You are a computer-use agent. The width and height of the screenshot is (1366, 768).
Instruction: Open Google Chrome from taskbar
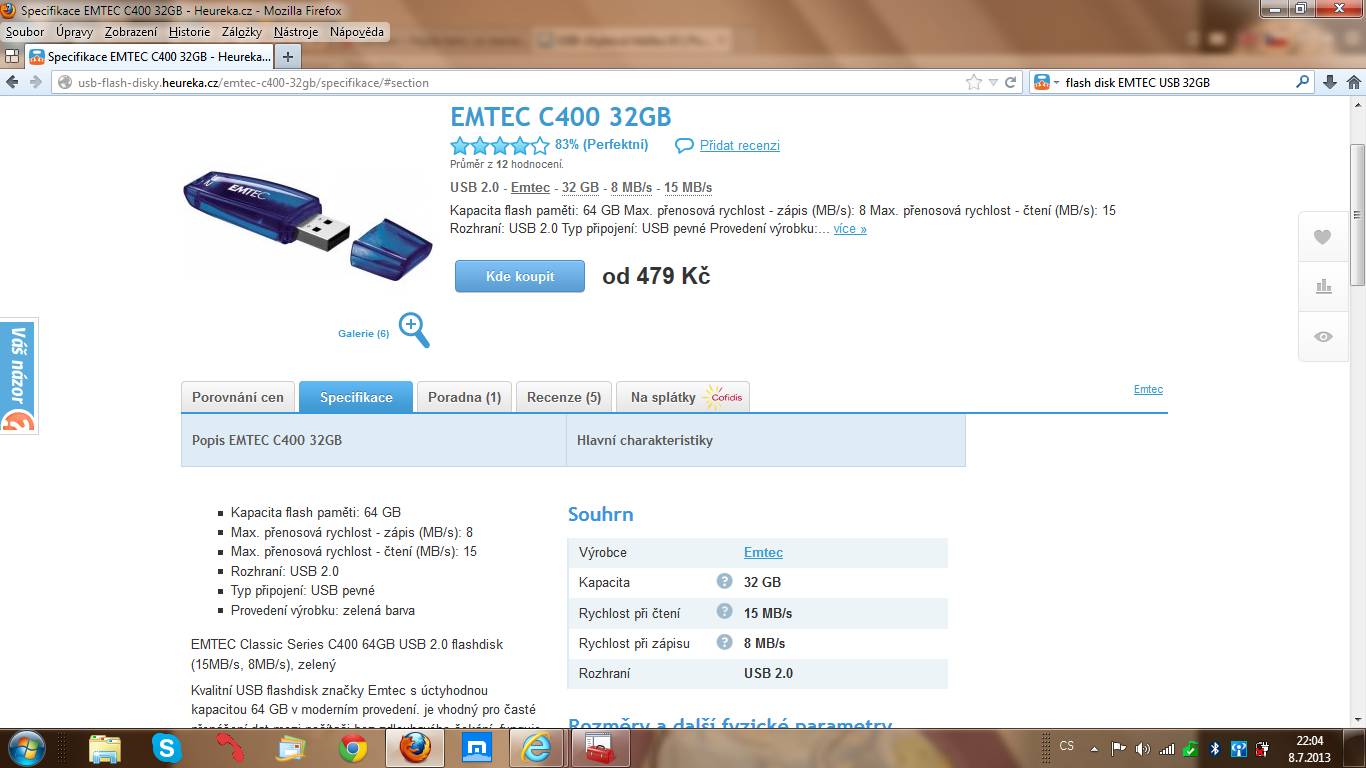point(352,748)
